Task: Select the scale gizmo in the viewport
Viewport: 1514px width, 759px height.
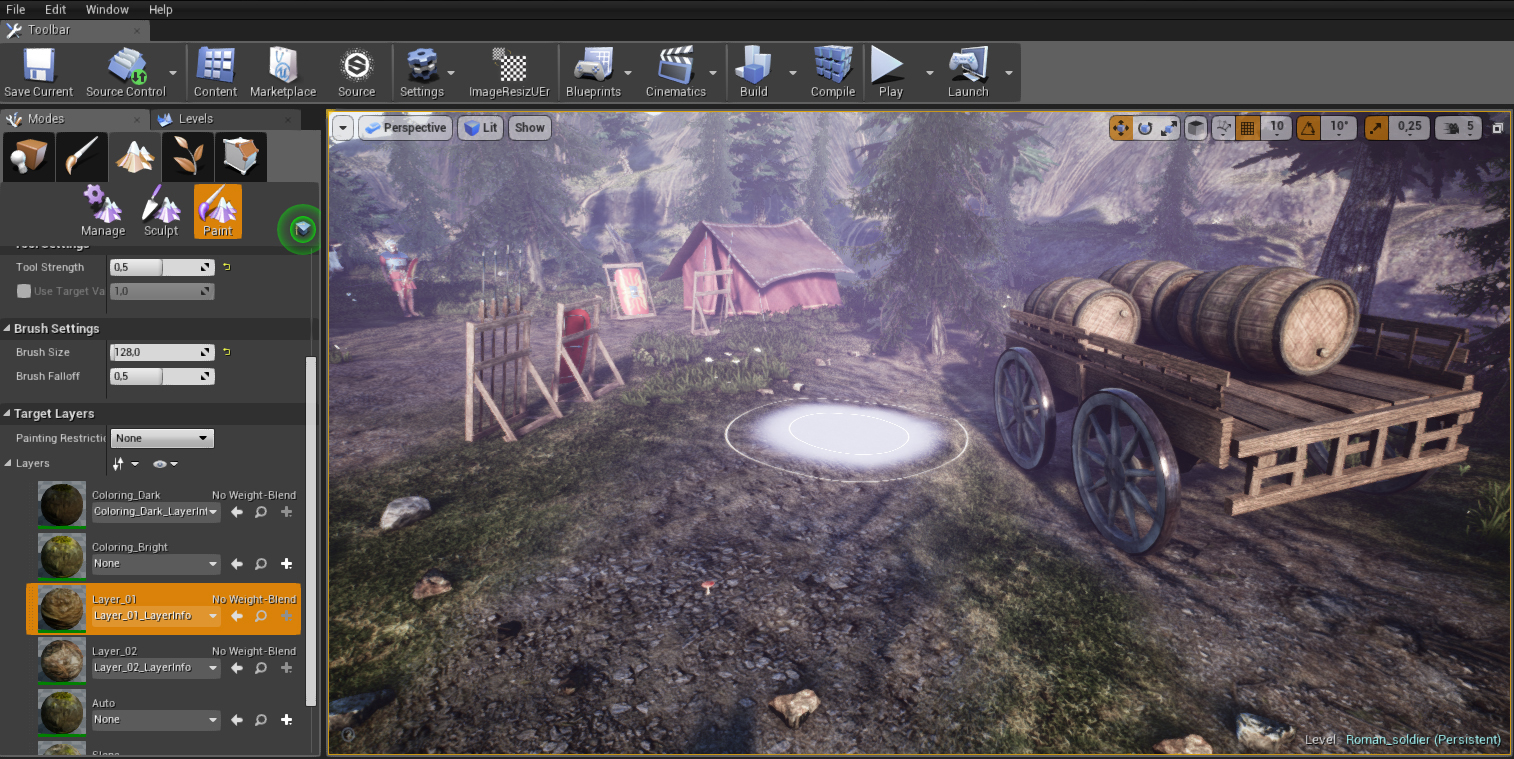Action: tap(1169, 128)
